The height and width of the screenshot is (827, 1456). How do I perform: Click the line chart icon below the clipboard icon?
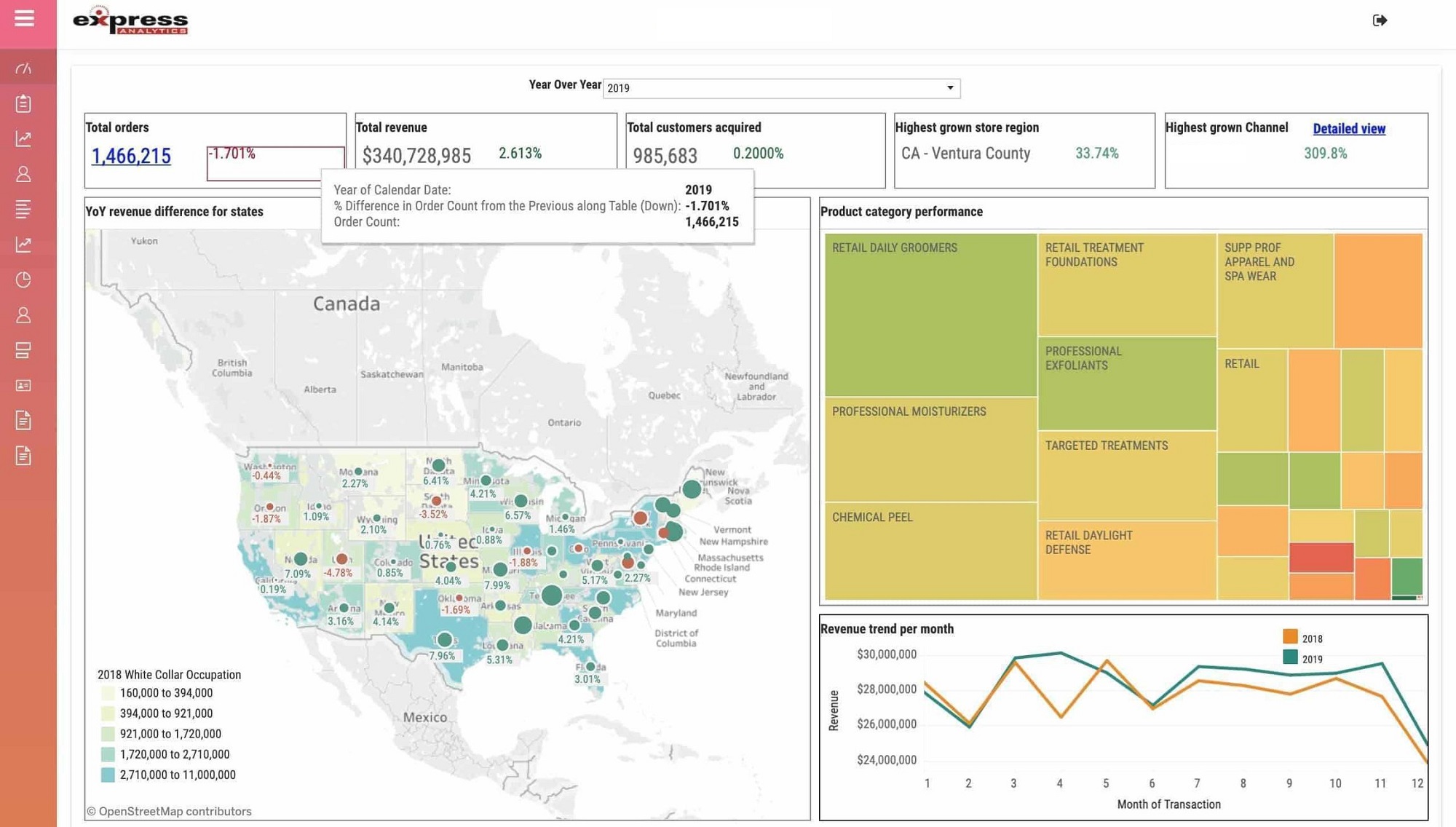(24, 138)
